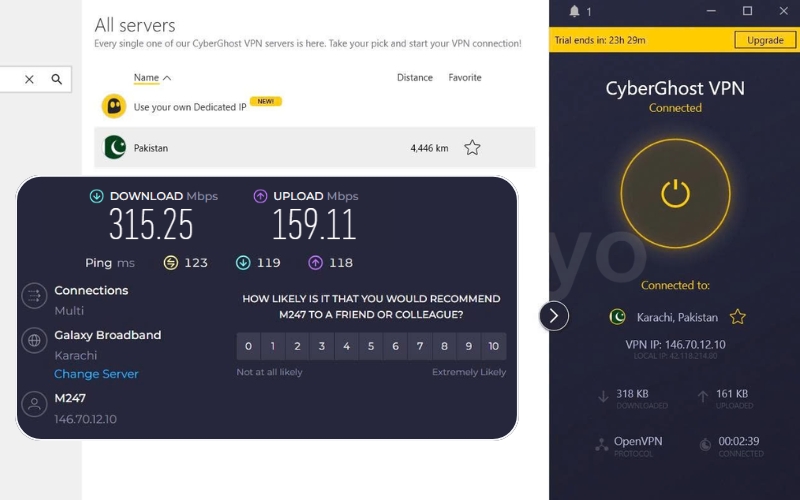800x500 pixels.
Task: Maximize the CyberGhost window
Action: coord(747,11)
